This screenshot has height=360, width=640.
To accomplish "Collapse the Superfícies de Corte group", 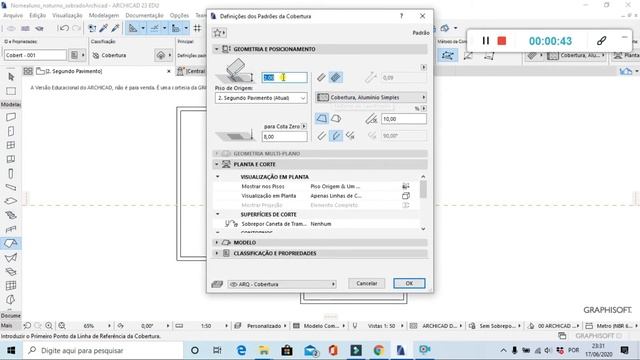I will coord(218,214).
